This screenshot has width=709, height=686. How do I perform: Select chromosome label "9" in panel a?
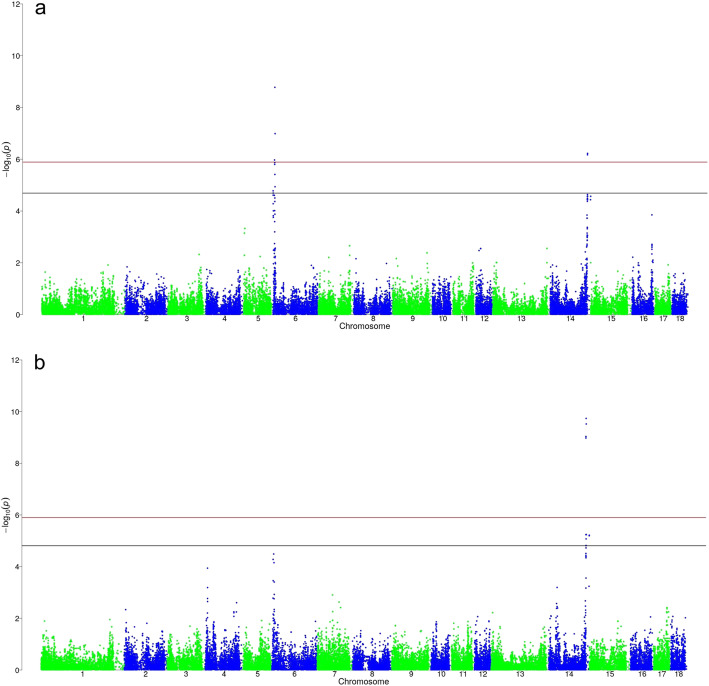[x=412, y=319]
